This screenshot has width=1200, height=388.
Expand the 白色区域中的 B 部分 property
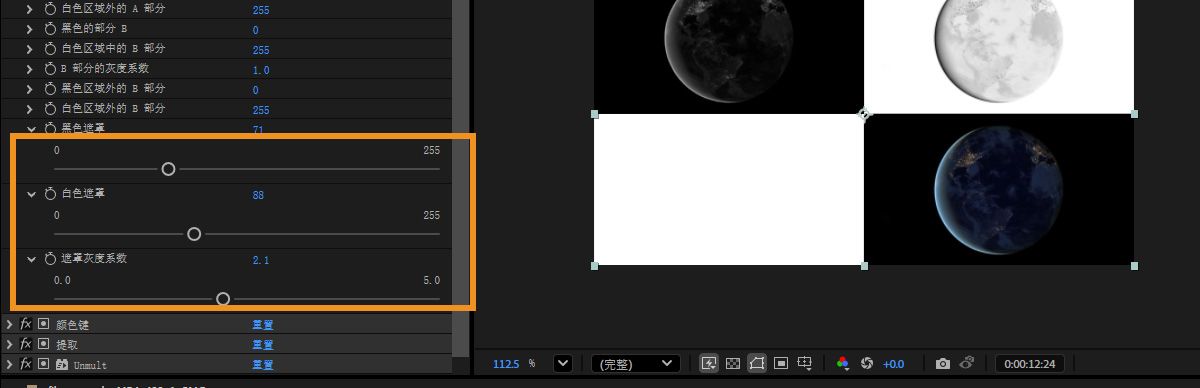pyautogui.click(x=31, y=49)
